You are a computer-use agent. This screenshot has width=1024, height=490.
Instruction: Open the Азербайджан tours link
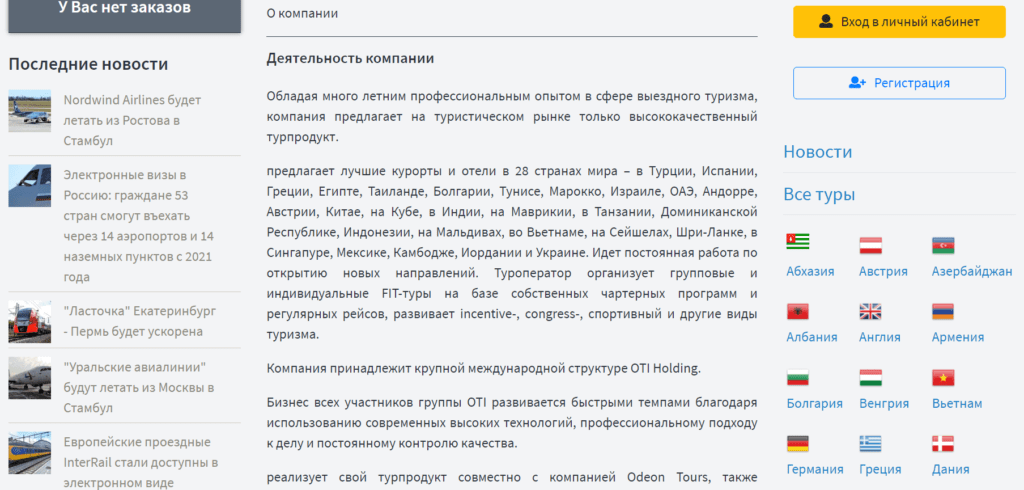pyautogui.click(x=972, y=271)
